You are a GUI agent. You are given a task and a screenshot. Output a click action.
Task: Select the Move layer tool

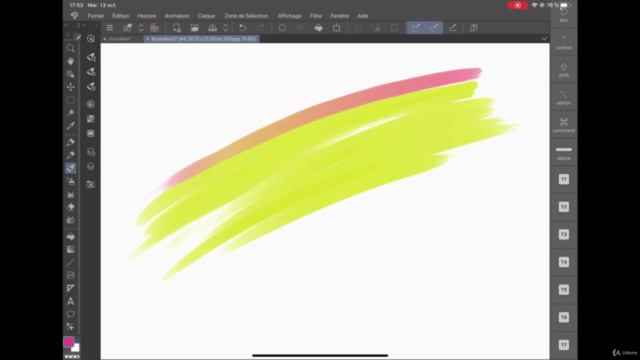click(x=70, y=87)
